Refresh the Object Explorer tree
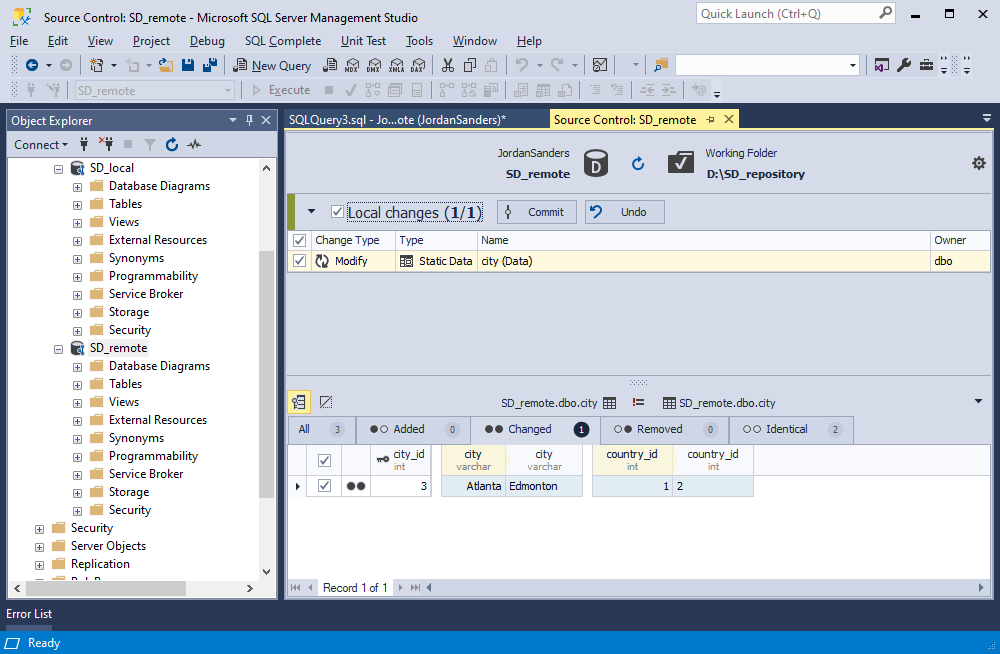This screenshot has width=1000, height=654. click(x=172, y=145)
